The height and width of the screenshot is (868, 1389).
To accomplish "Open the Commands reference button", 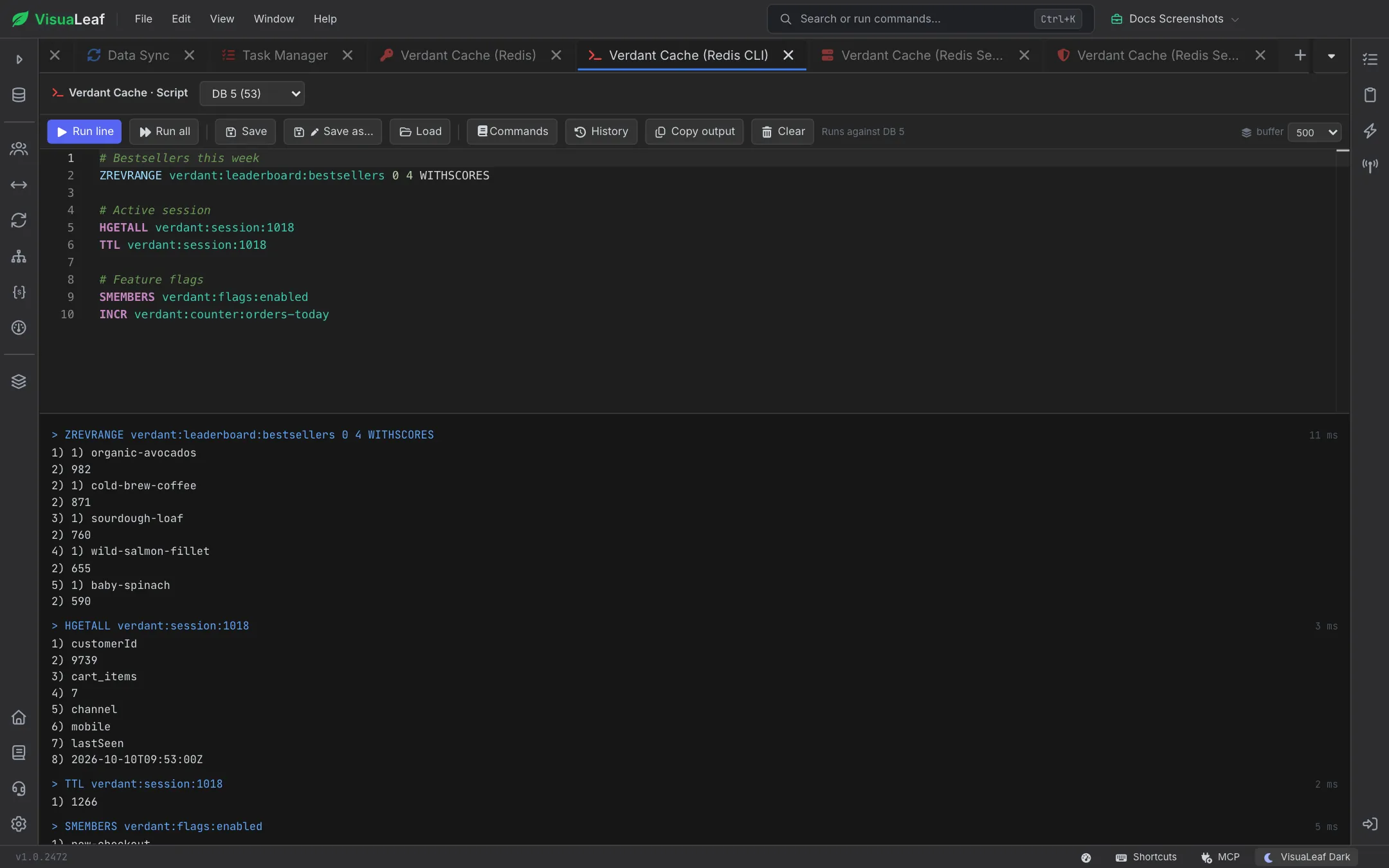I will [x=512, y=132].
